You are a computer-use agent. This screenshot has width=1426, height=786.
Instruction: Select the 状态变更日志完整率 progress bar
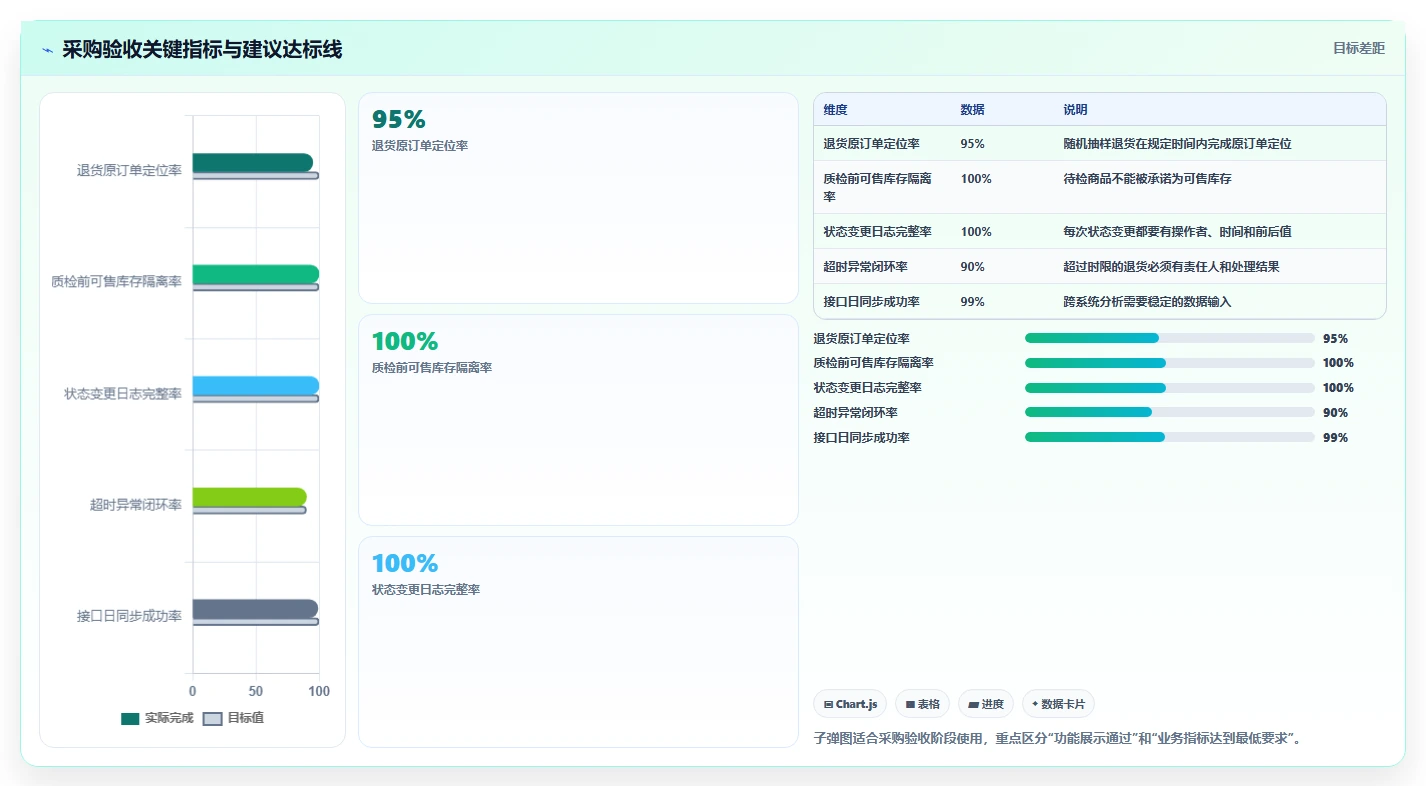click(1170, 388)
